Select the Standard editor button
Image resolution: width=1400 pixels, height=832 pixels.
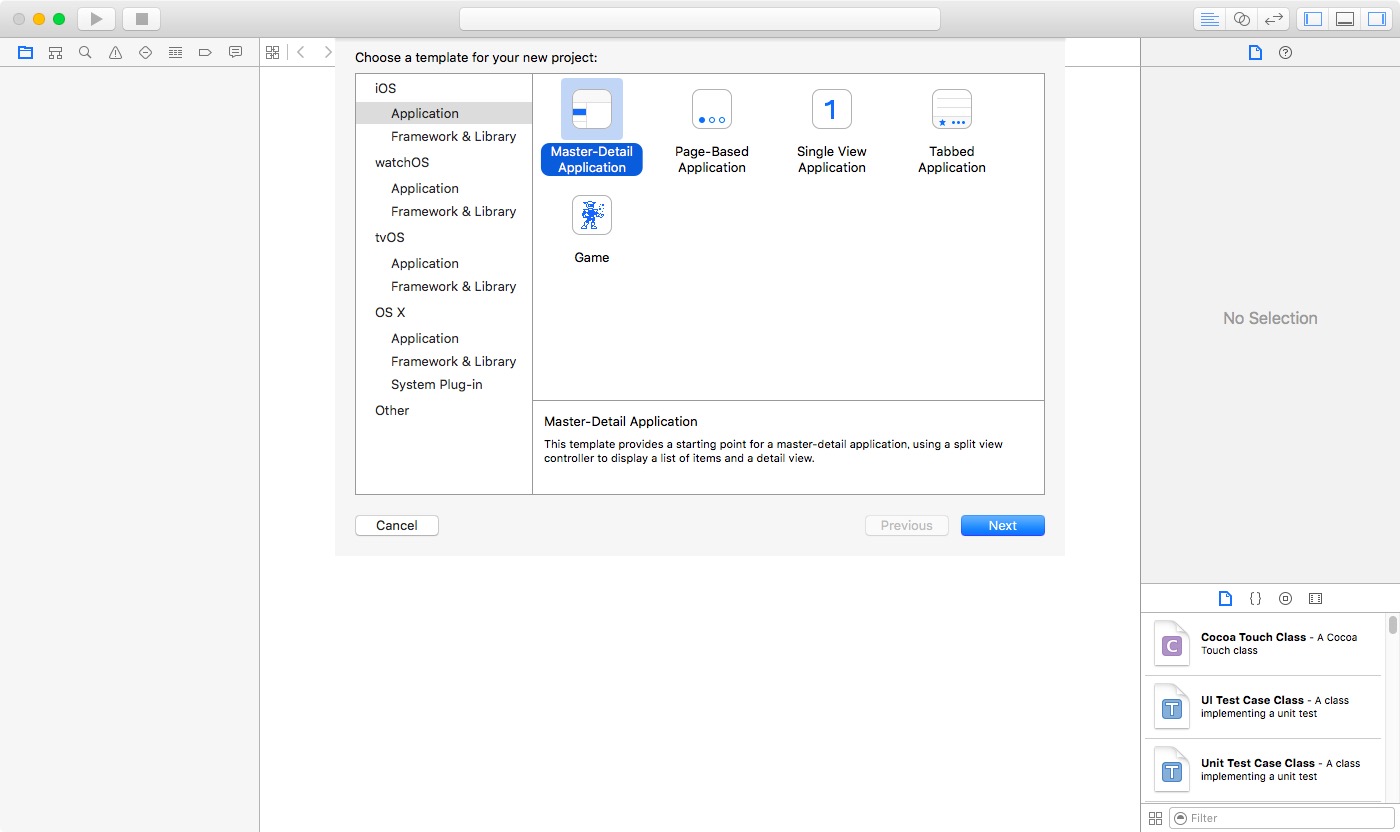pos(1210,19)
